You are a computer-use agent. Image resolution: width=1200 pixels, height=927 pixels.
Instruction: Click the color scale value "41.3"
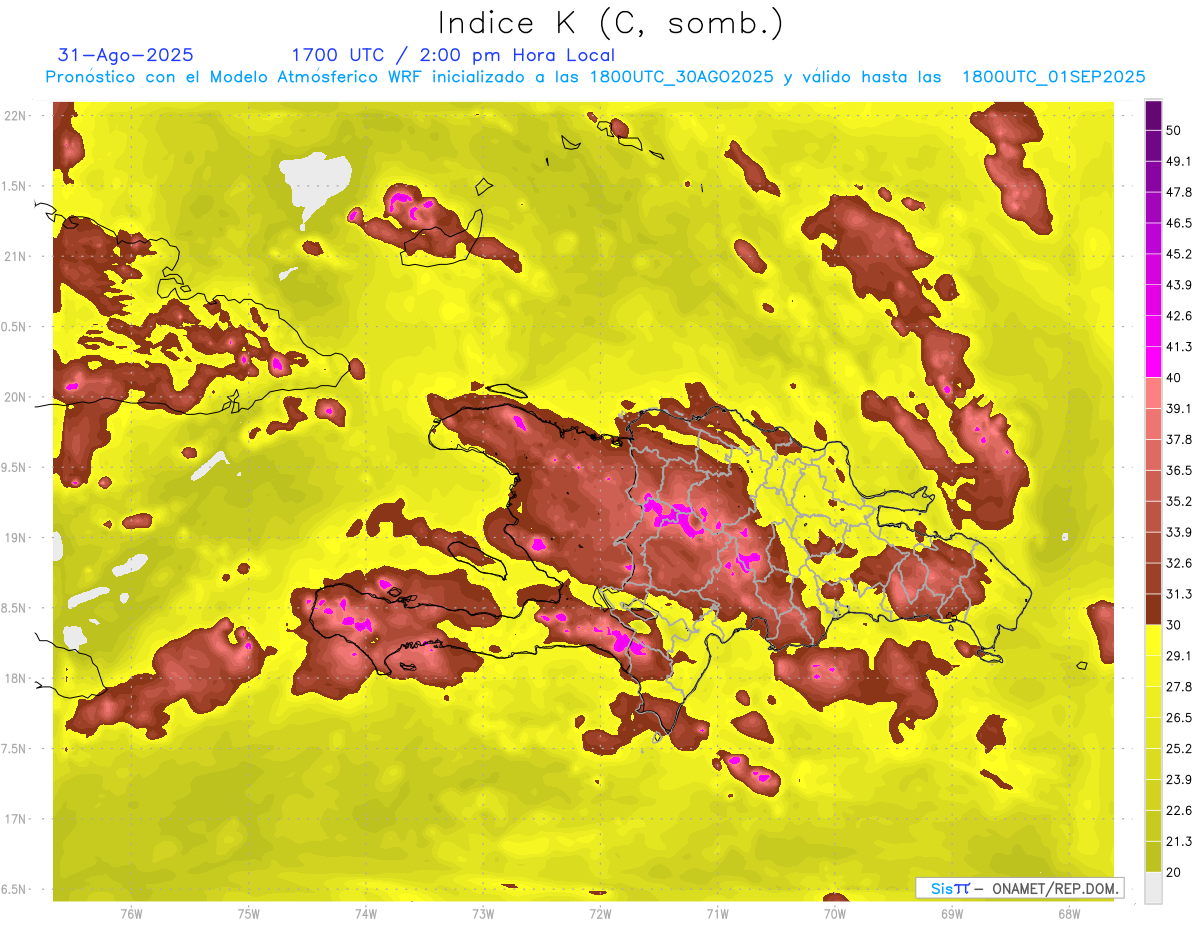[x=1179, y=347]
